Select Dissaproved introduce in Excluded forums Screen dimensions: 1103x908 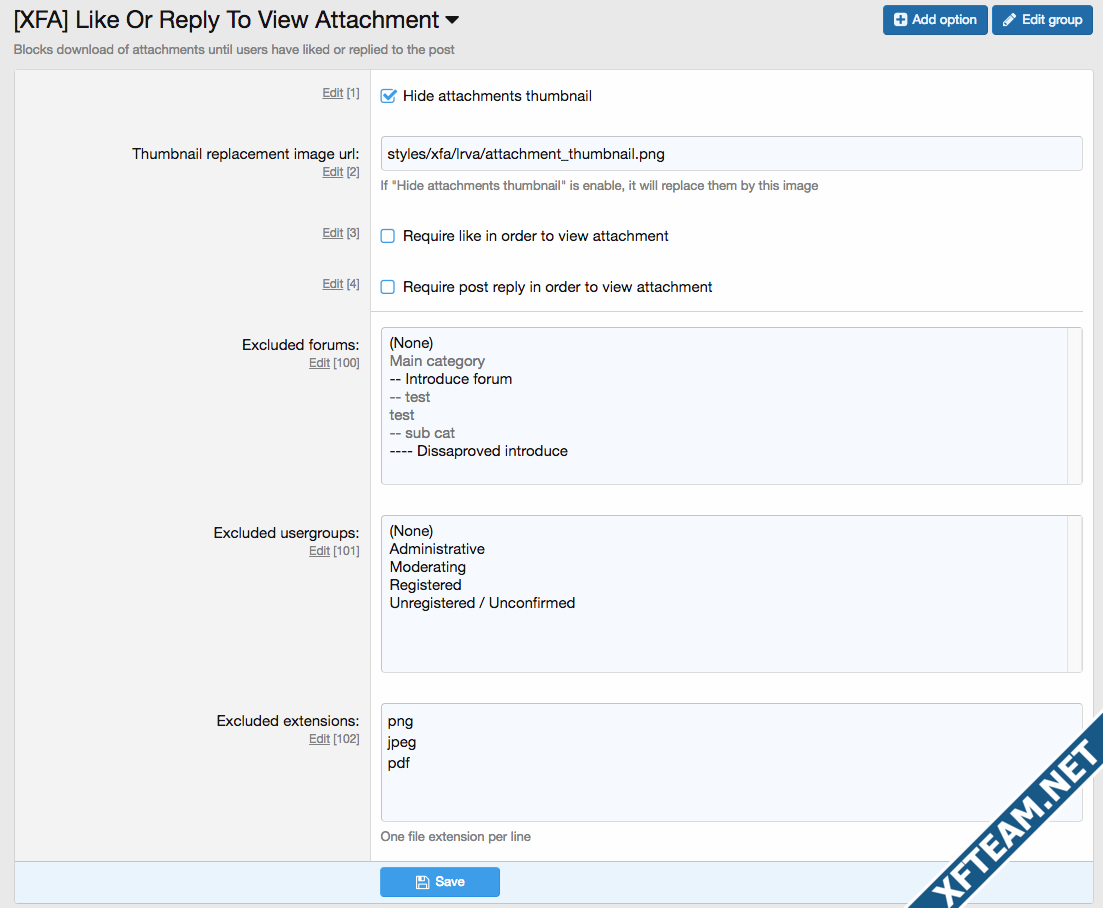478,451
